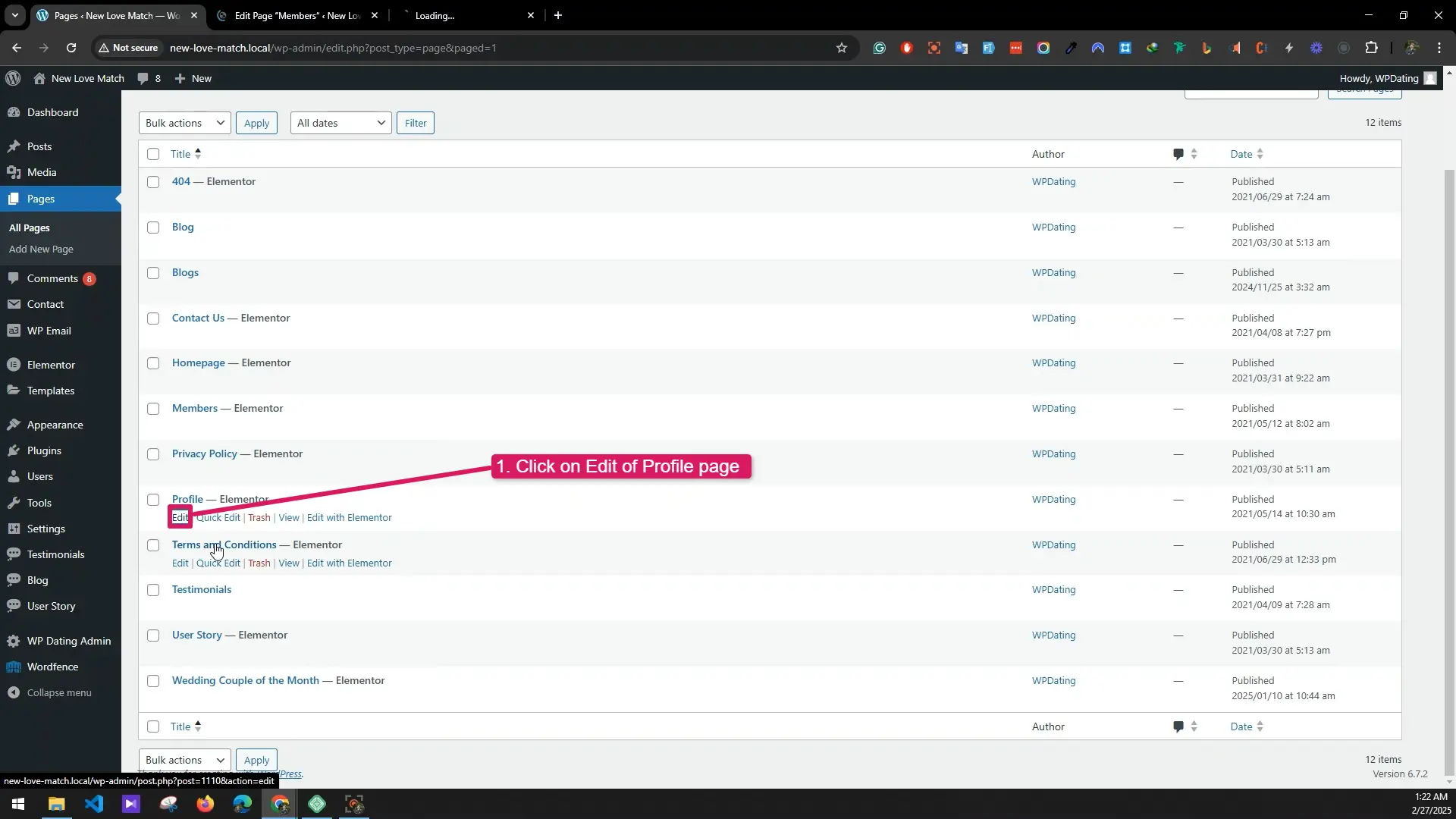Check the Members page checkbox
This screenshot has height=819, width=1456.
point(153,409)
